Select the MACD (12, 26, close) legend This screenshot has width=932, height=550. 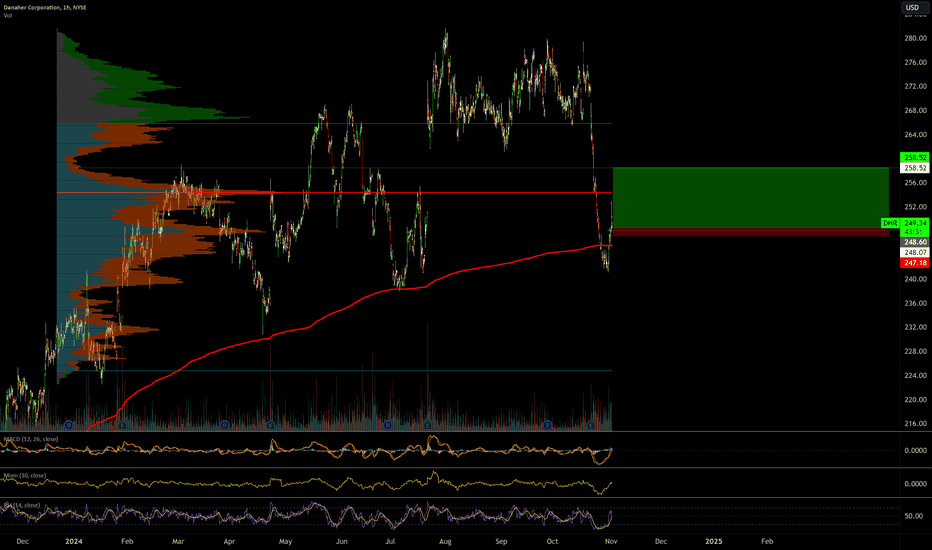[31, 439]
